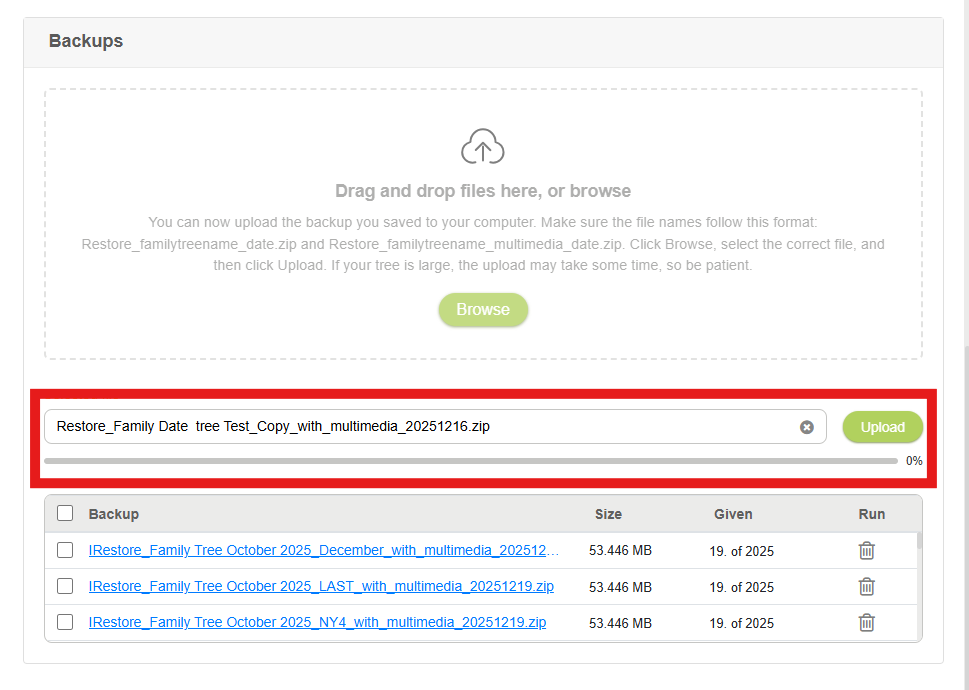Delete the LAST backup using trash icon
This screenshot has height=690, width=969.
867,587
